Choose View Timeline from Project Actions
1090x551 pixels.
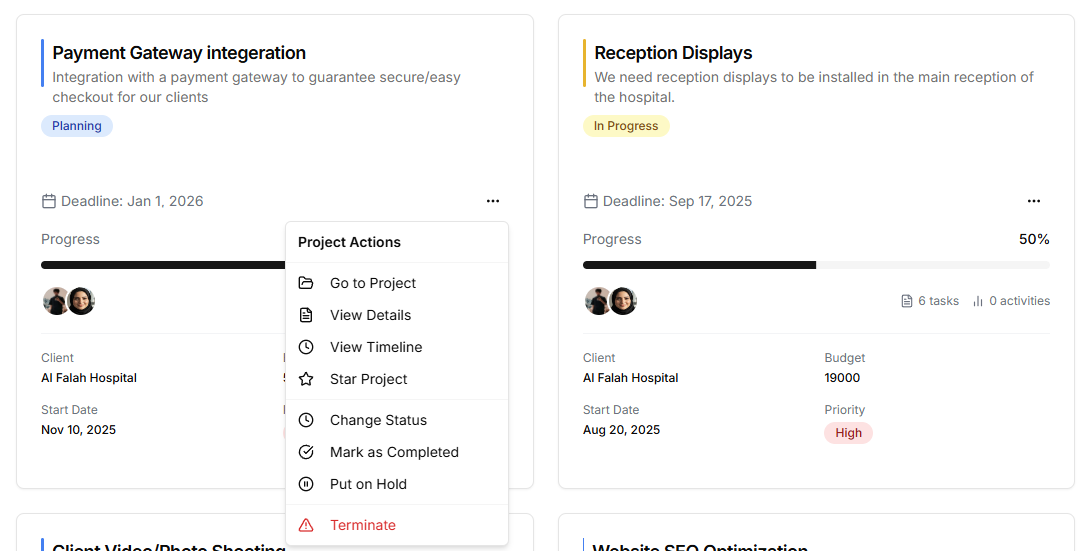pos(376,347)
